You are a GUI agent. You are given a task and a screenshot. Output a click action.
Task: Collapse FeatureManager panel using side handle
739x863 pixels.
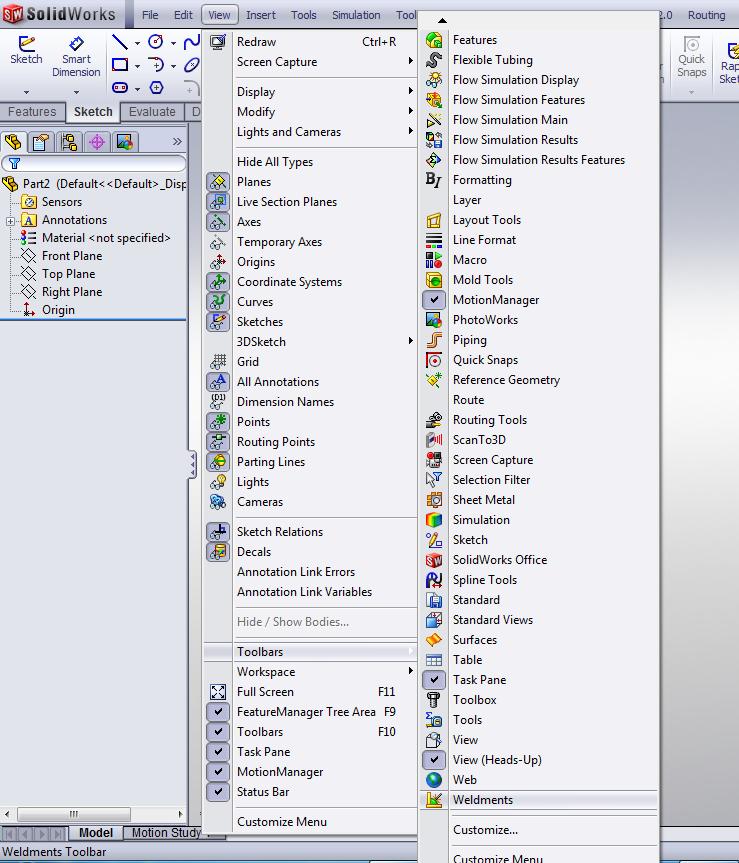[192, 465]
